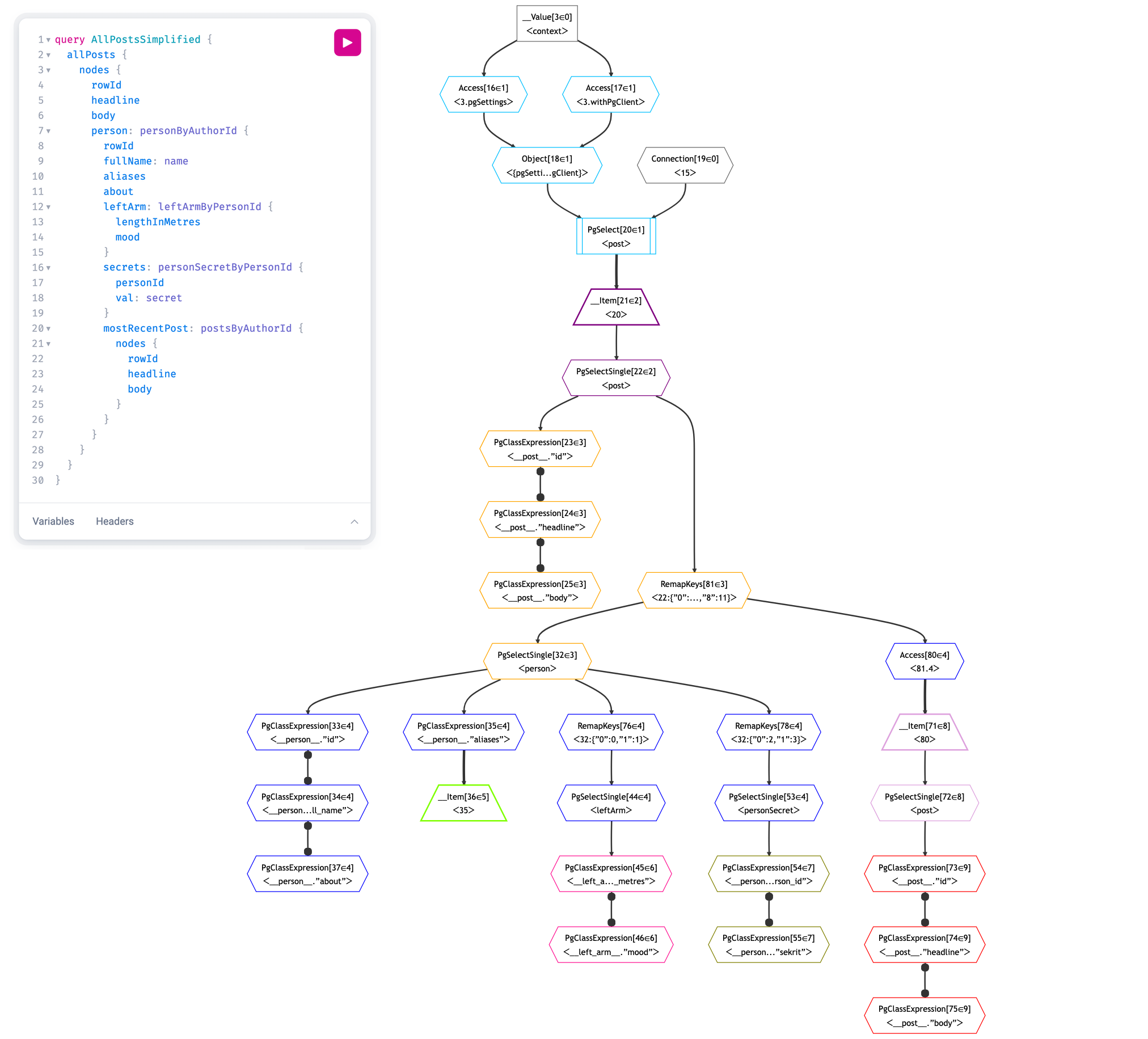
Task: Open the Headers tab
Action: (115, 522)
